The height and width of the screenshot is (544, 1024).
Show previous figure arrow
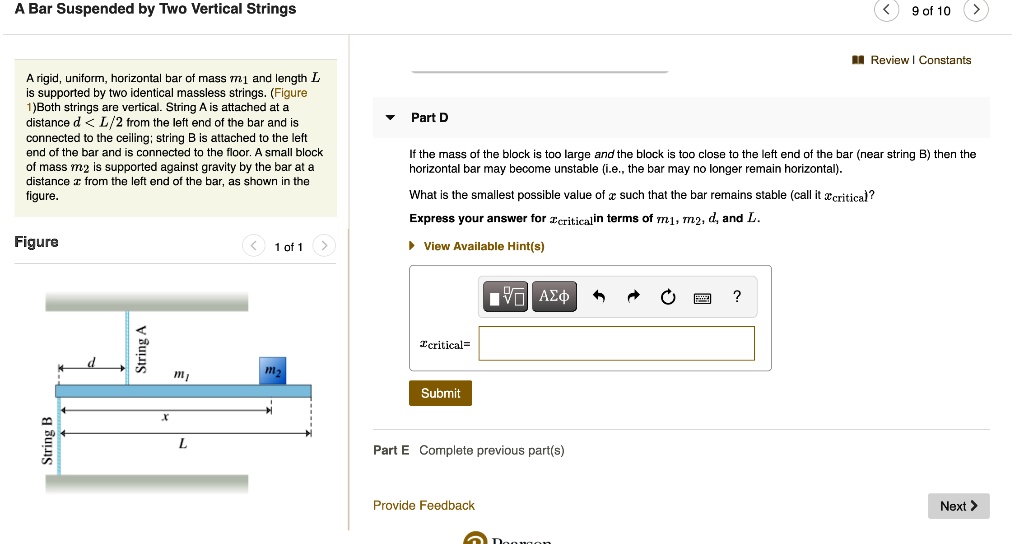(x=253, y=246)
